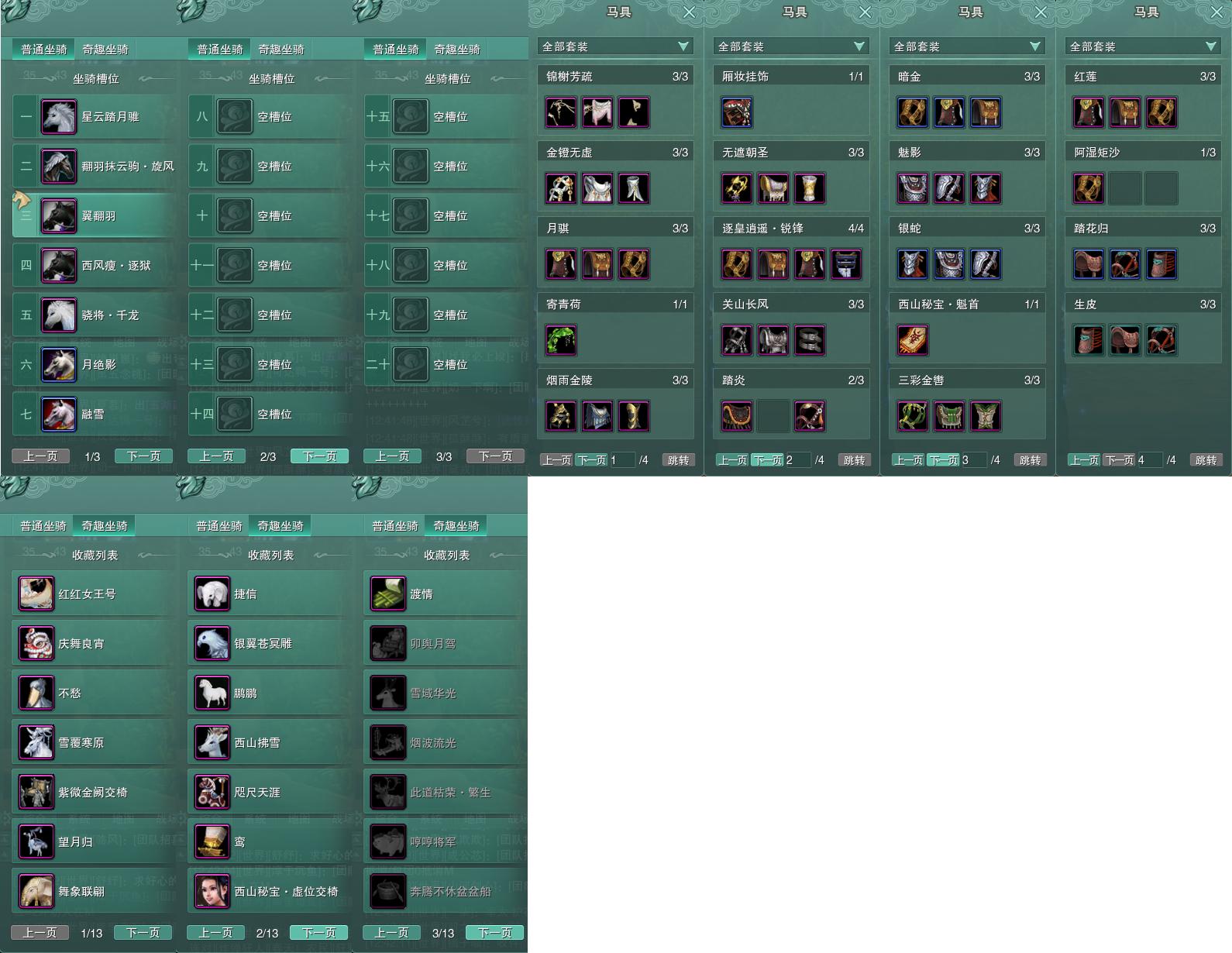Viewport: 1232px width, 953px height.
Task: Click the 此道枯荣·繁生 list entry
Action: pyautogui.click(x=445, y=792)
